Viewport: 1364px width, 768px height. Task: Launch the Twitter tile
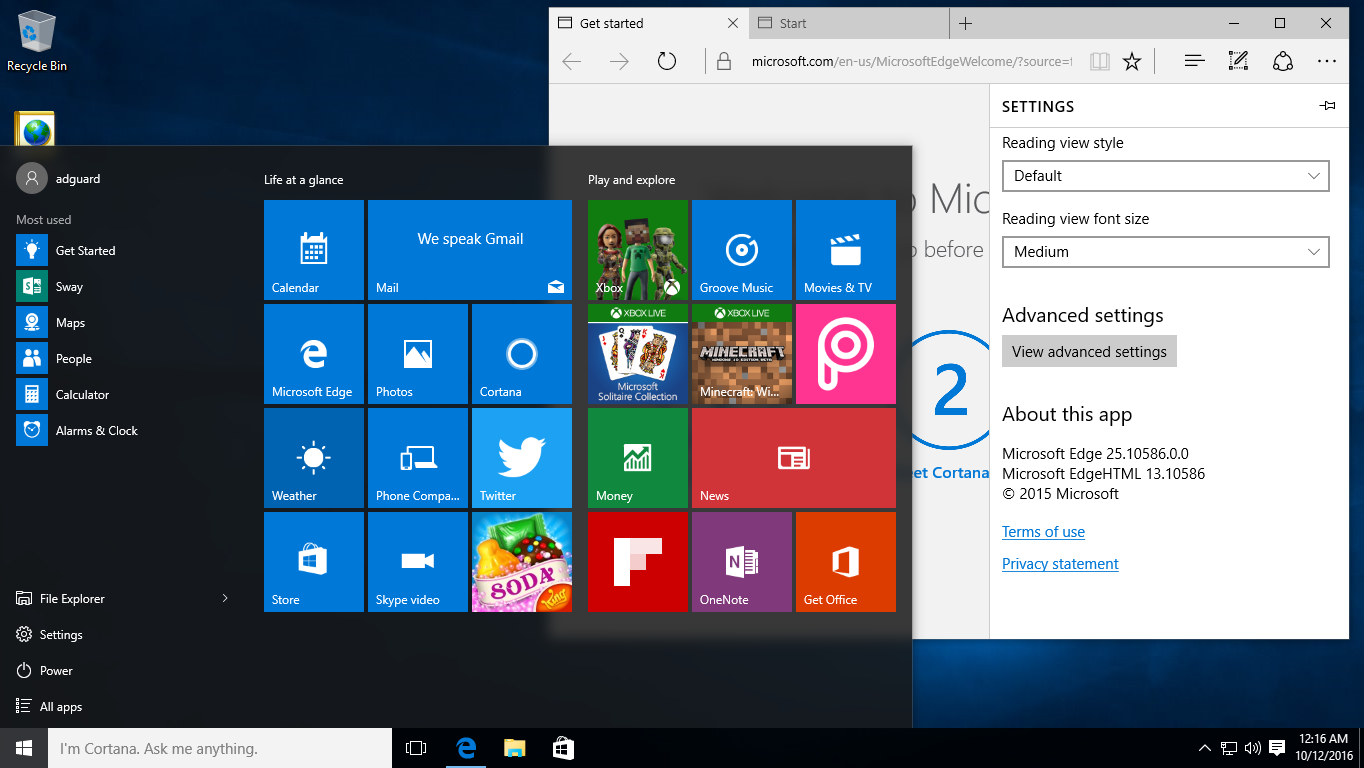click(x=522, y=458)
